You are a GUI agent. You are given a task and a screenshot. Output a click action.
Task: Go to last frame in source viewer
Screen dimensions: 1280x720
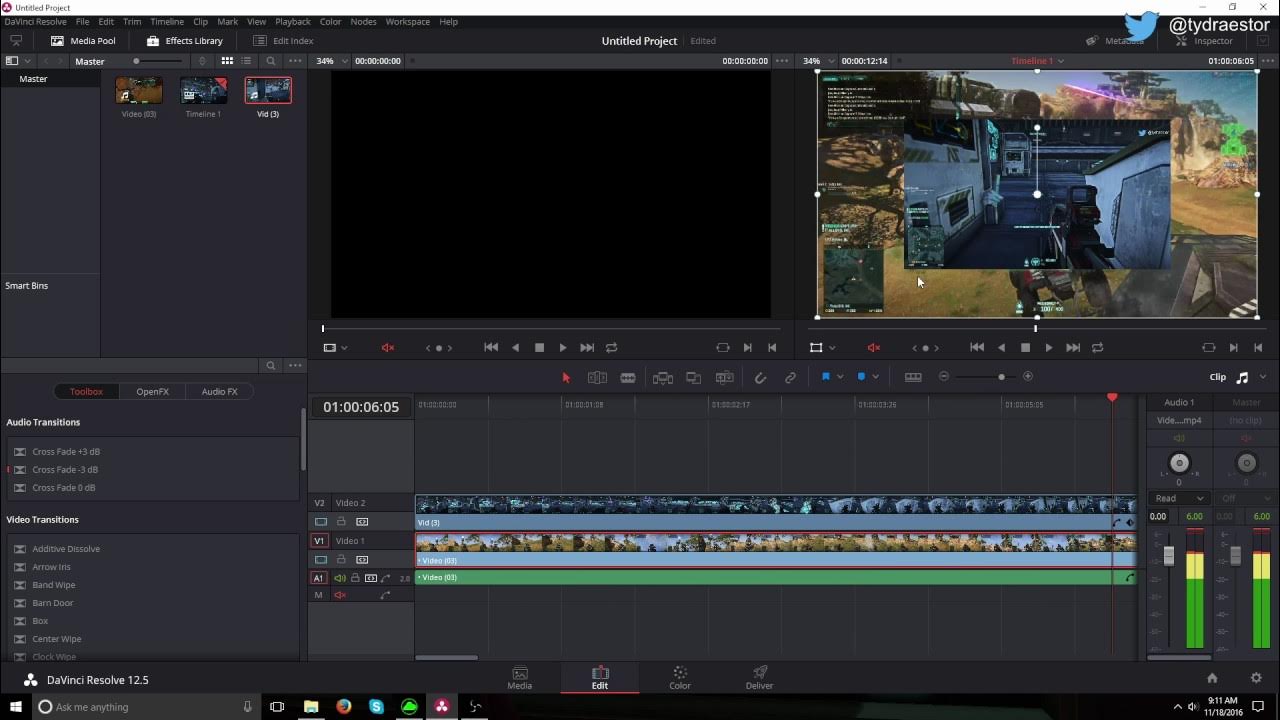click(587, 348)
